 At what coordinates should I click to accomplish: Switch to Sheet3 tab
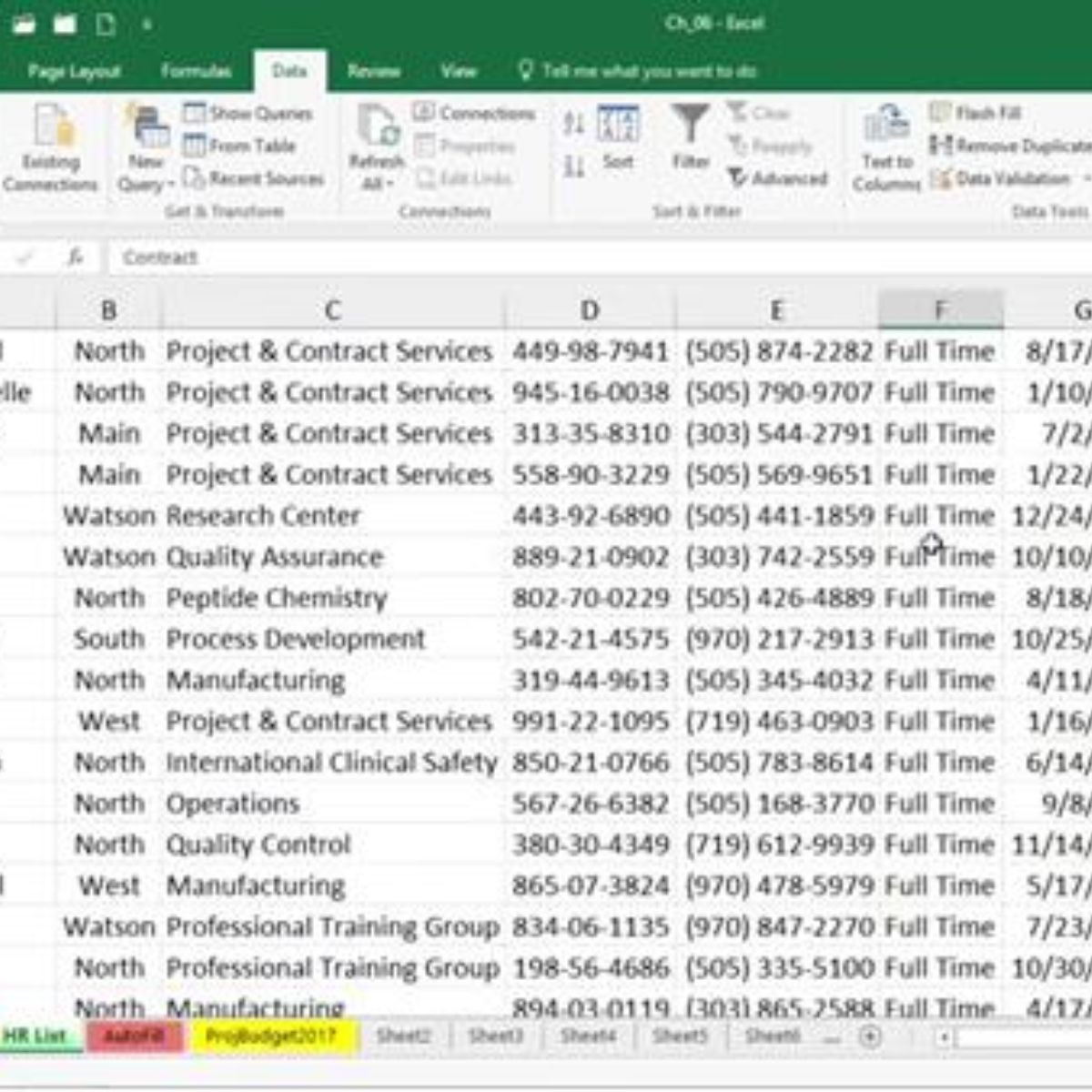pyautogui.click(x=495, y=1036)
